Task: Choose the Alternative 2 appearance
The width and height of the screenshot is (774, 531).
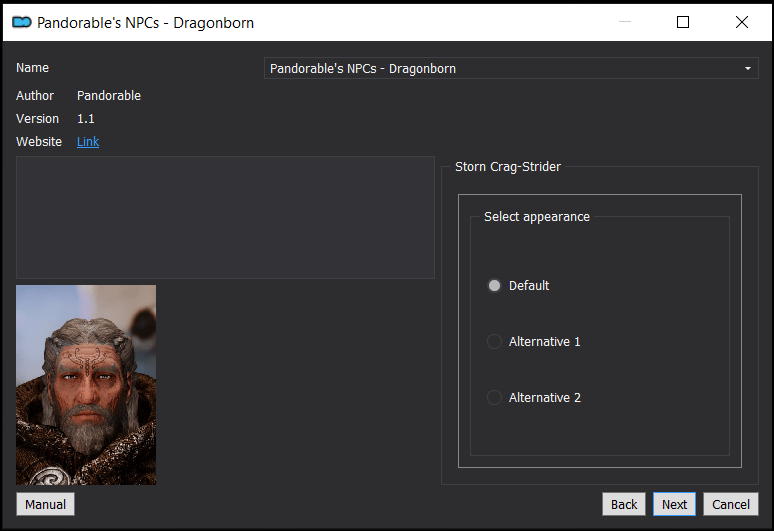Action: pos(534,398)
